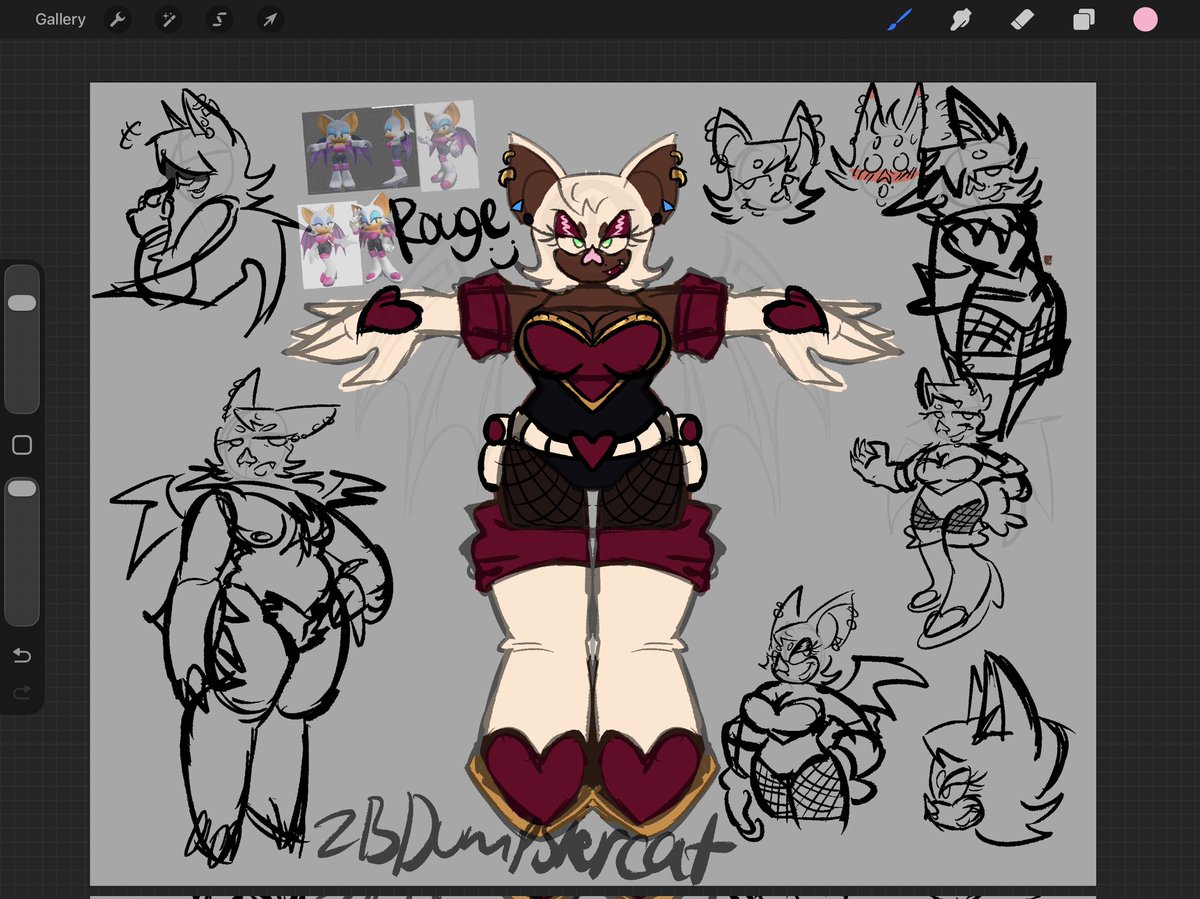Adjust the brush opacity slider handle
The width and height of the screenshot is (1200, 899).
pos(22,488)
